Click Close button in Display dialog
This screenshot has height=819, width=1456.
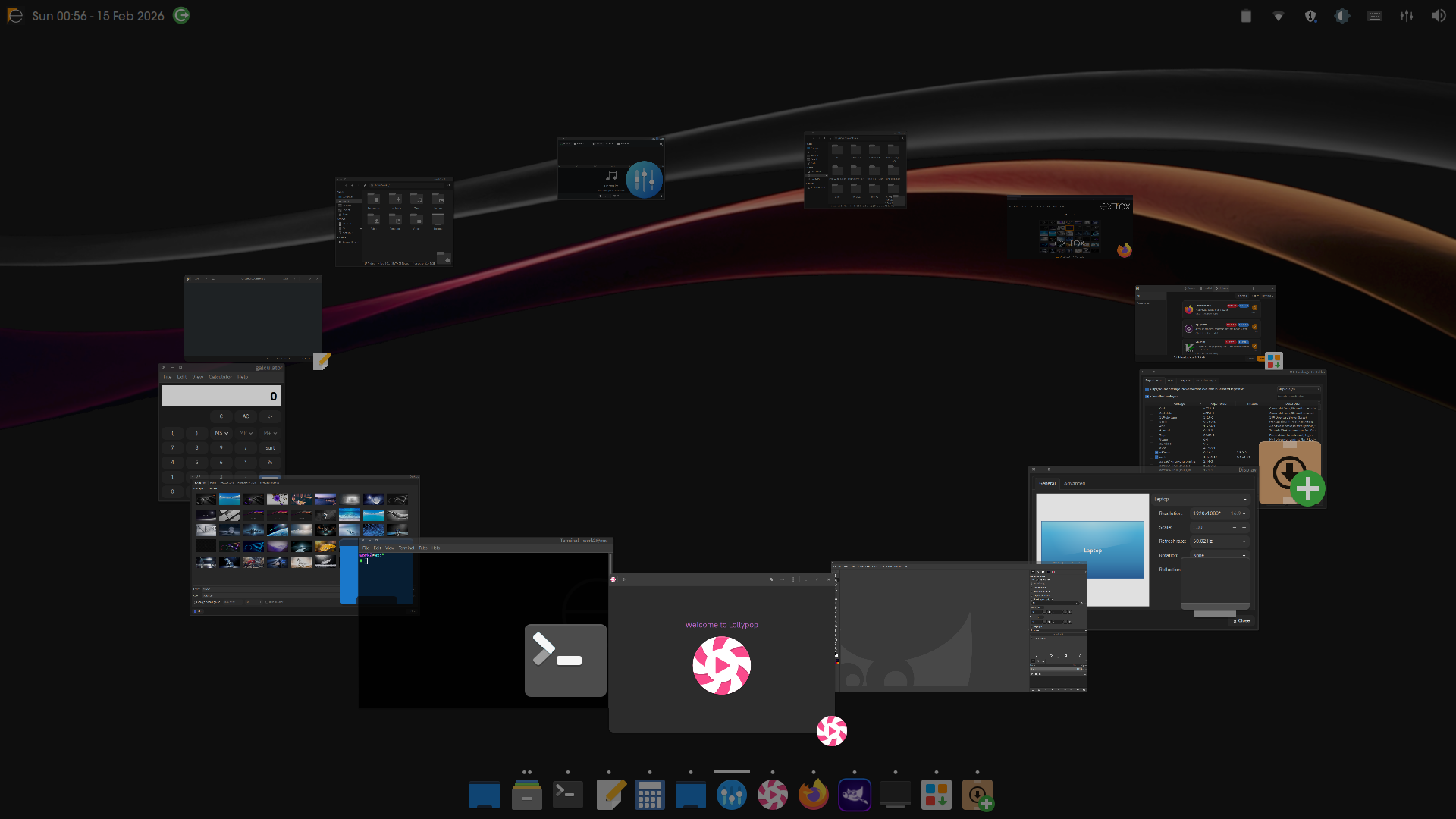1241,620
